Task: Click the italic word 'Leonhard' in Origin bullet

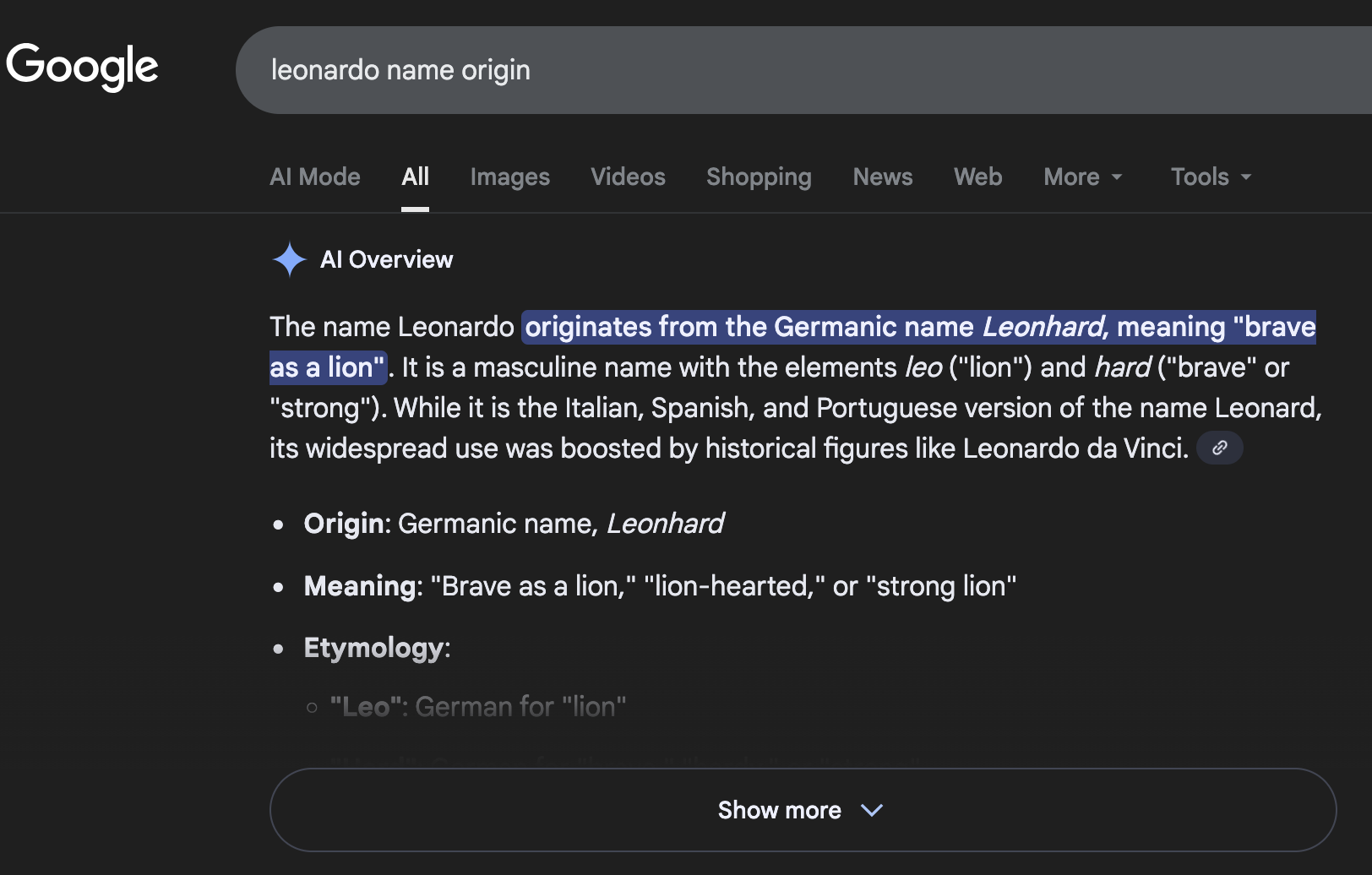Action: [666, 524]
